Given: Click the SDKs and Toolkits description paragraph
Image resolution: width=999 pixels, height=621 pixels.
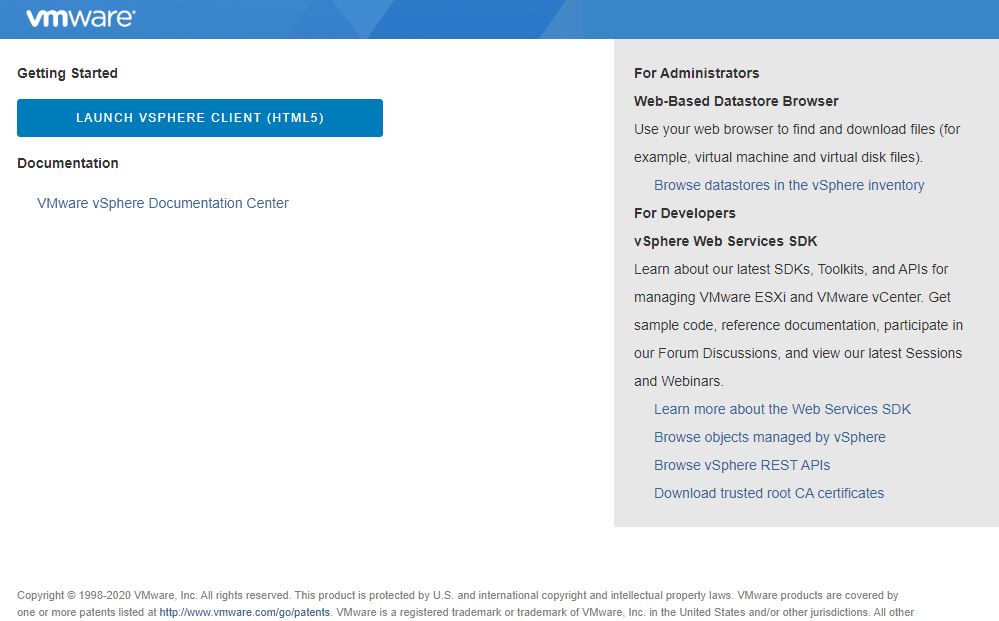Looking at the screenshot, I should [x=798, y=325].
